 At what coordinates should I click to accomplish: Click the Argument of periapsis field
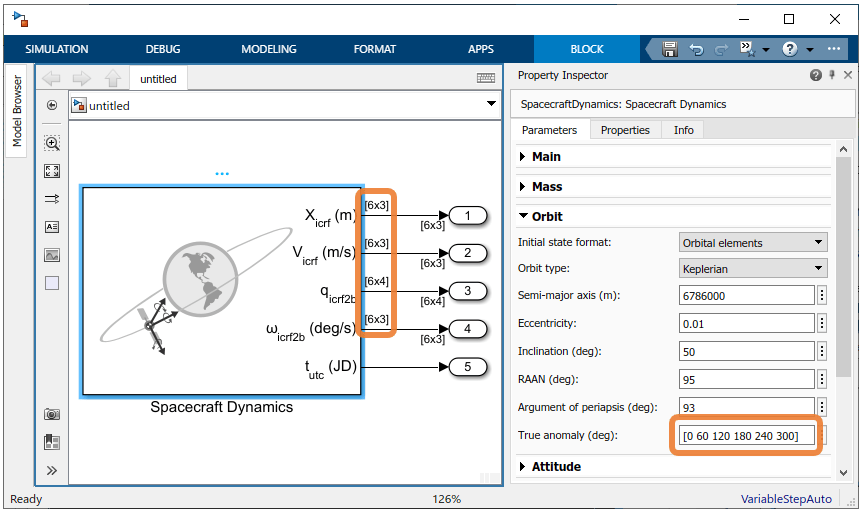click(x=746, y=407)
